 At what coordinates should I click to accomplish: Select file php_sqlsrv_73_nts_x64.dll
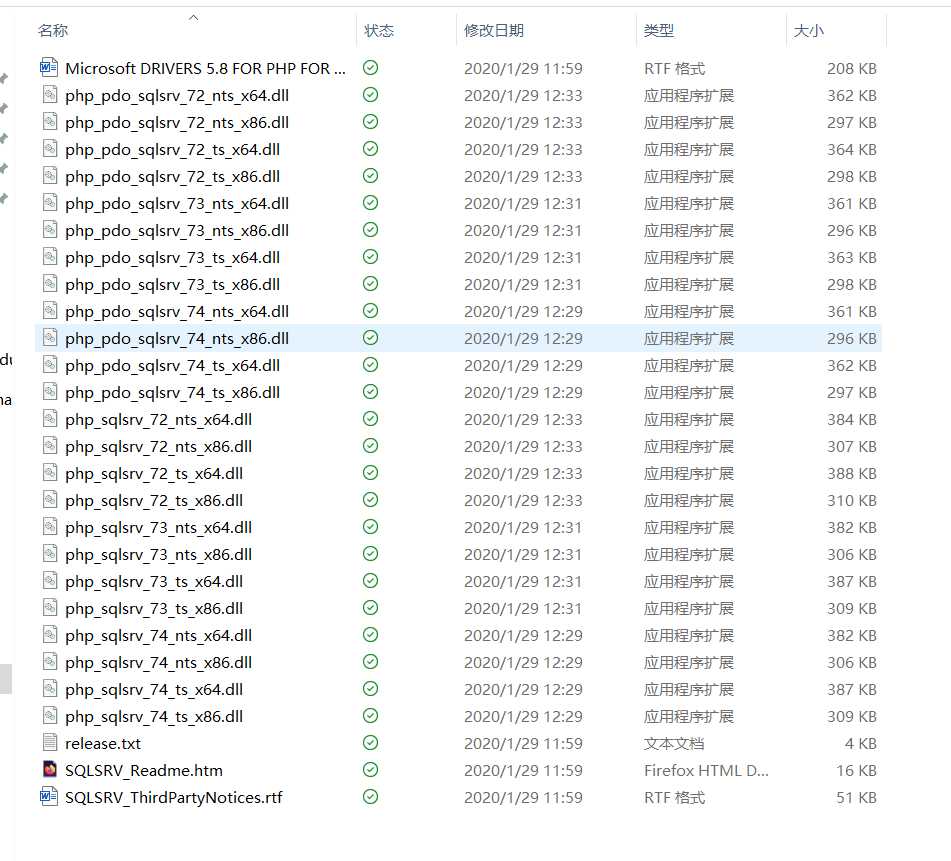[x=158, y=528]
